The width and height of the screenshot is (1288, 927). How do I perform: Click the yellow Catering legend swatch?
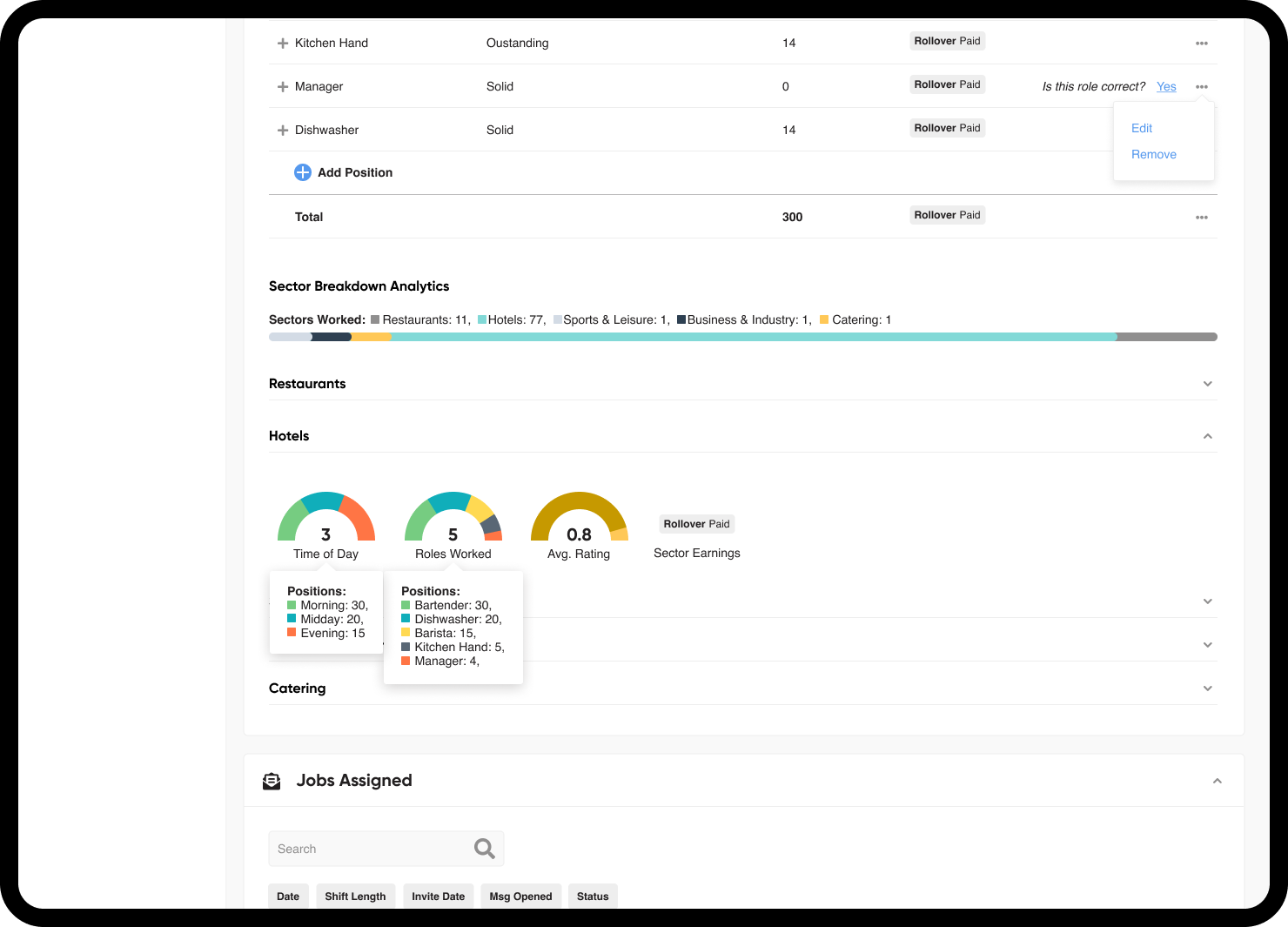pos(824,319)
